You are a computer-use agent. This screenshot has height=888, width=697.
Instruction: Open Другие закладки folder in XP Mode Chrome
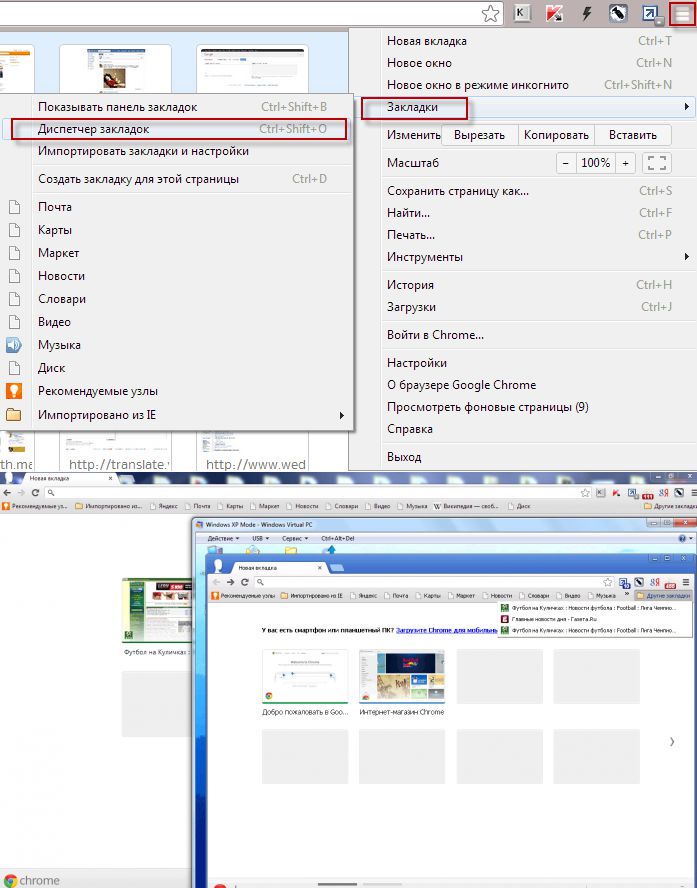(x=663, y=596)
